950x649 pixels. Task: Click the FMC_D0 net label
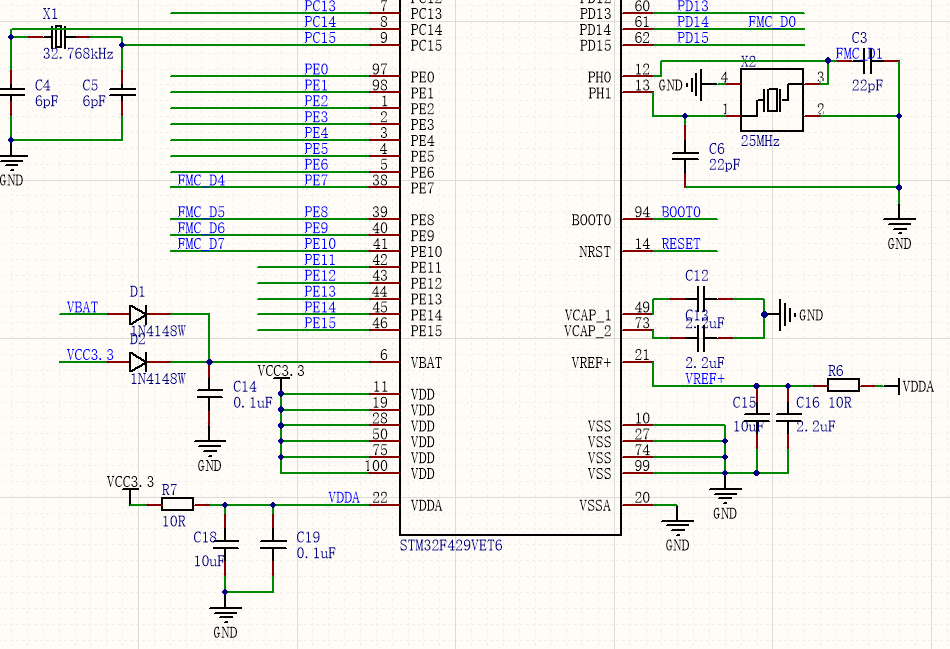[772, 22]
